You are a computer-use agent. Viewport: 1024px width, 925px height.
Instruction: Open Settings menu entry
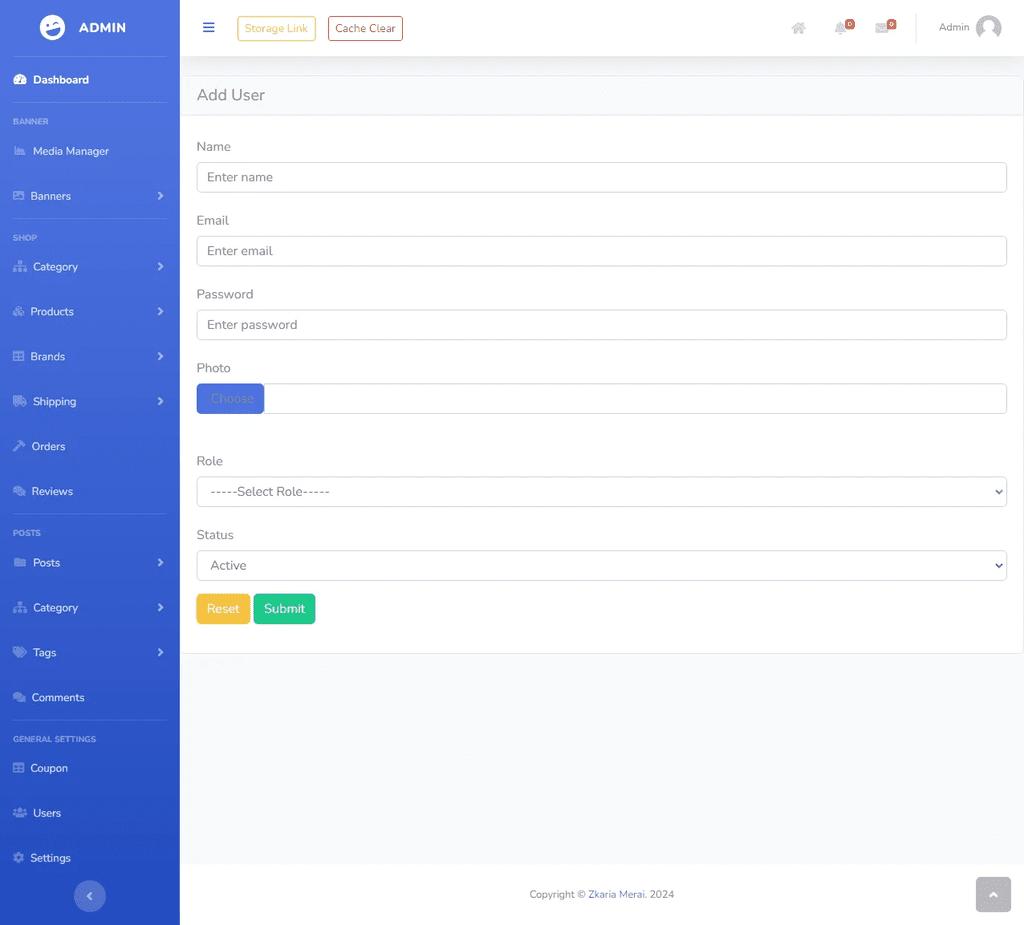[x=50, y=858]
